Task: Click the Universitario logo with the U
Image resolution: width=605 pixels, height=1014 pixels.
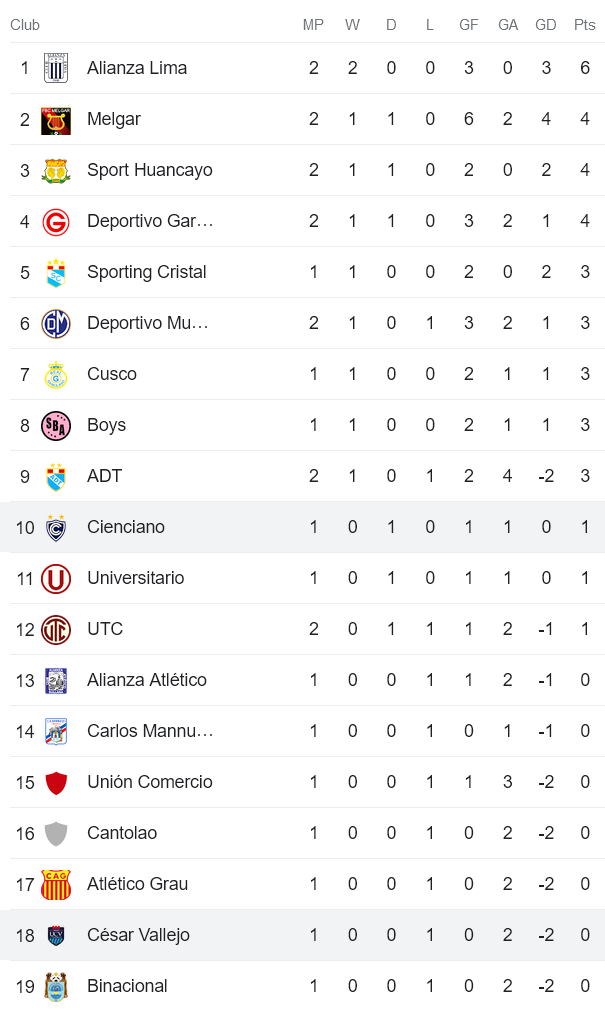Action: [55, 577]
